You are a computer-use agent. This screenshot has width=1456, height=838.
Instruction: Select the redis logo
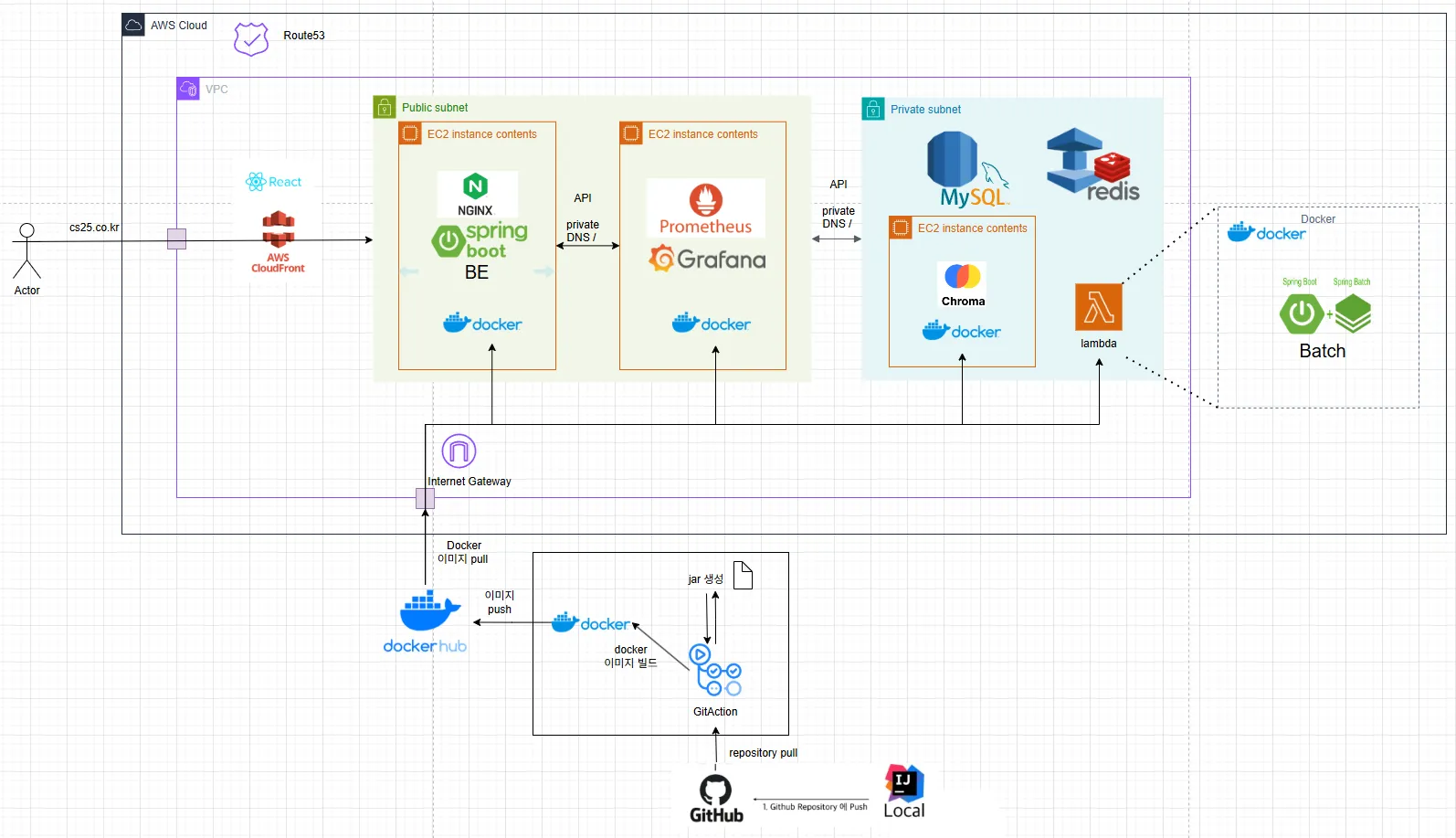1093,164
